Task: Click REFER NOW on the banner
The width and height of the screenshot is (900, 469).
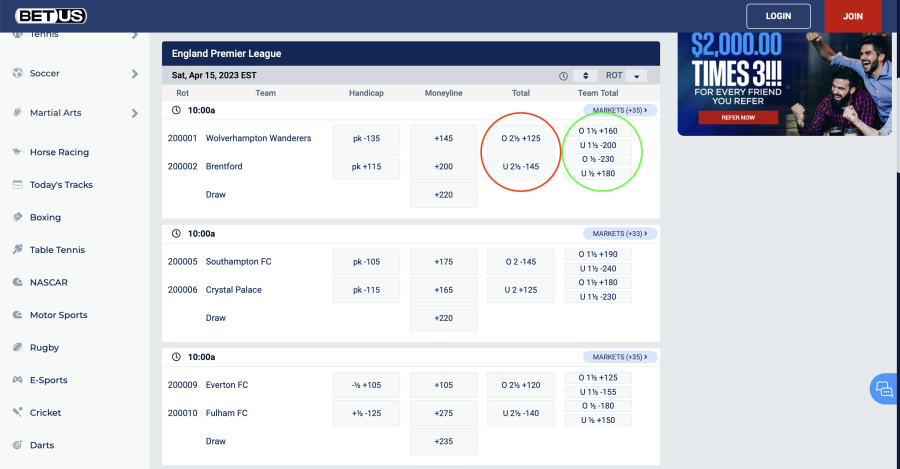Action: 738,118
